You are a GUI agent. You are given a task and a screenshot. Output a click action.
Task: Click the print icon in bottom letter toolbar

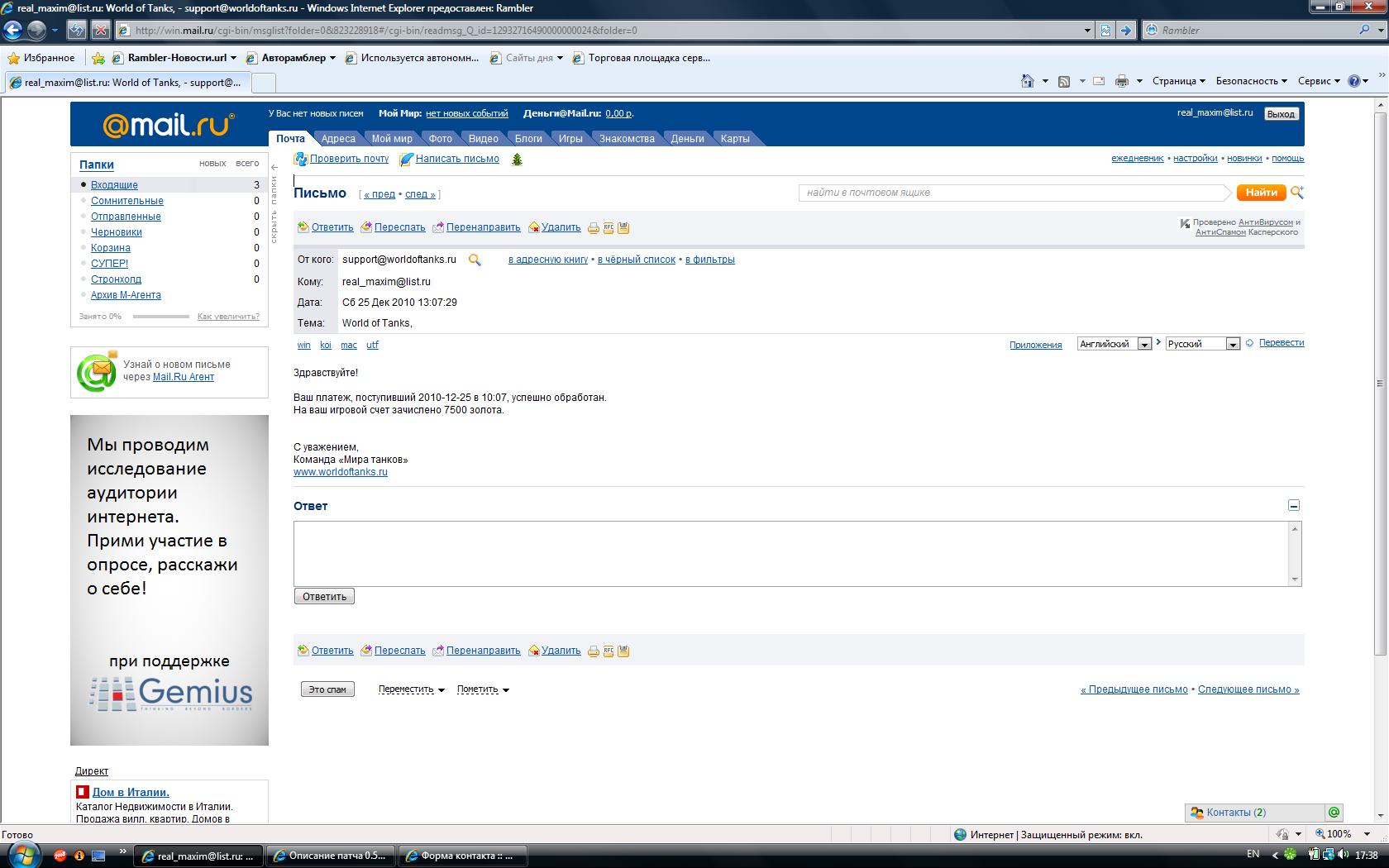tap(594, 651)
